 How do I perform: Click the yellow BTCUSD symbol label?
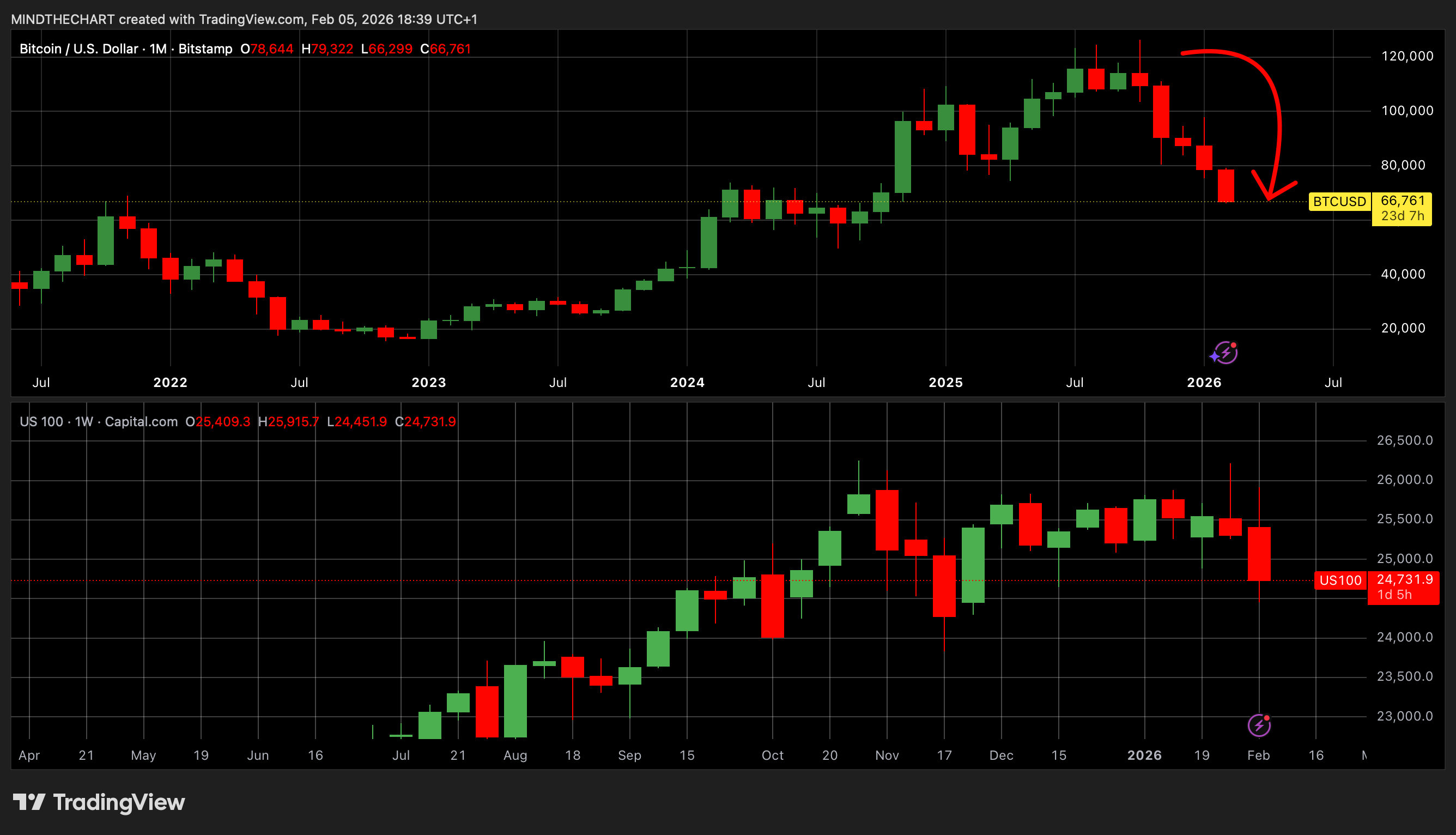[1339, 202]
